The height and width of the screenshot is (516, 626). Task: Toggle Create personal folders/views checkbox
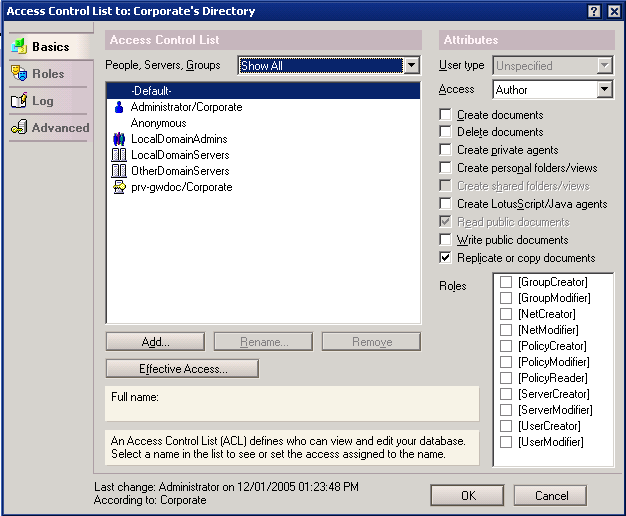coord(445,167)
